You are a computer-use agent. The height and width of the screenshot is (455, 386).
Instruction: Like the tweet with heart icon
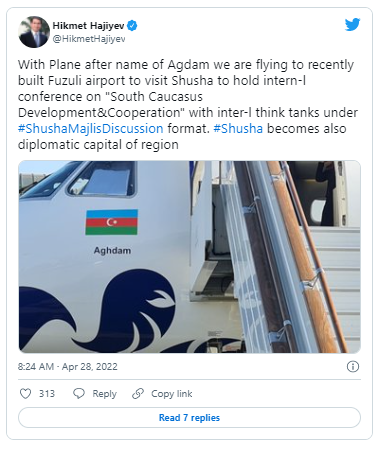[x=26, y=394]
